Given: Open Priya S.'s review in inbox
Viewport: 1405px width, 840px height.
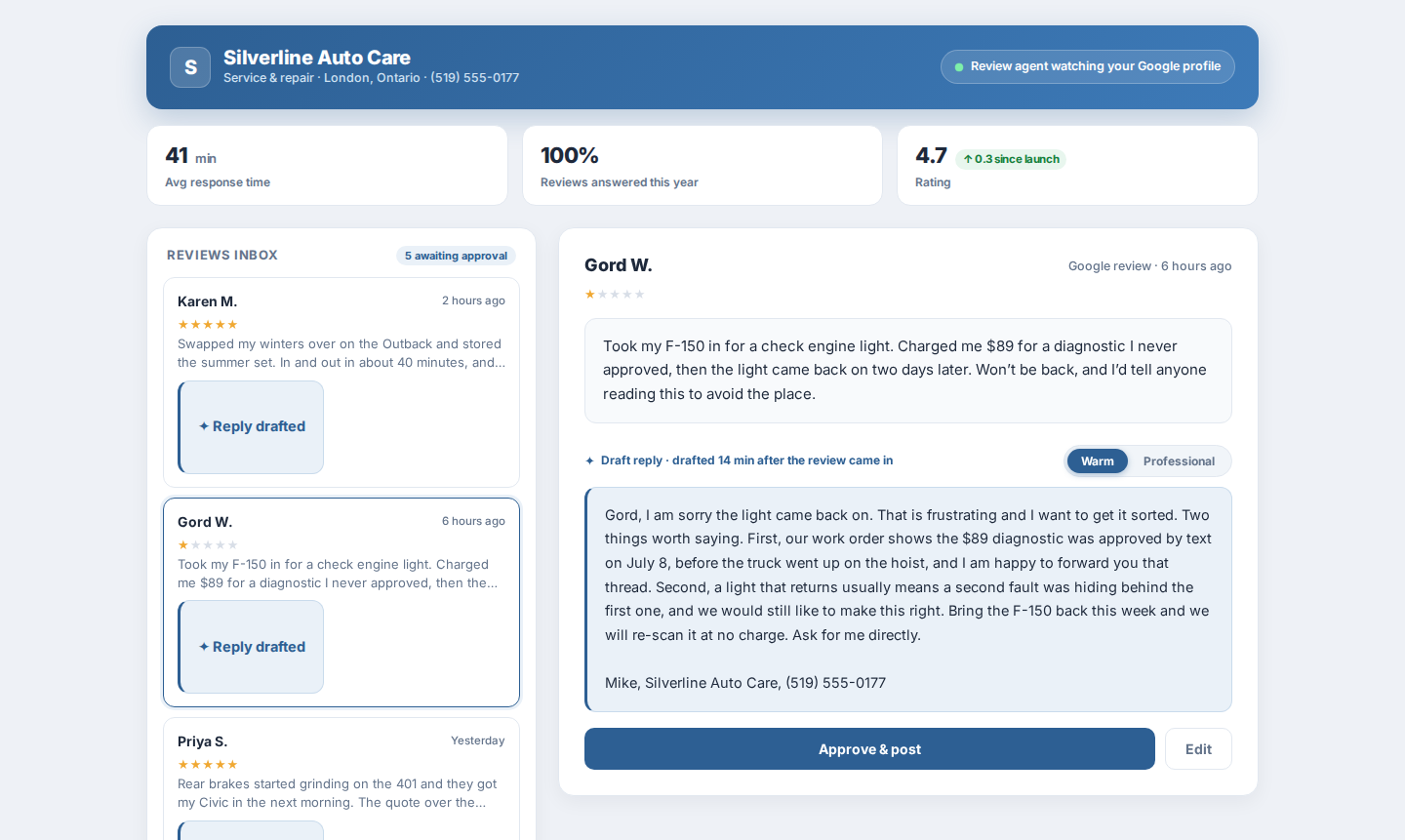Looking at the screenshot, I should coord(341,779).
